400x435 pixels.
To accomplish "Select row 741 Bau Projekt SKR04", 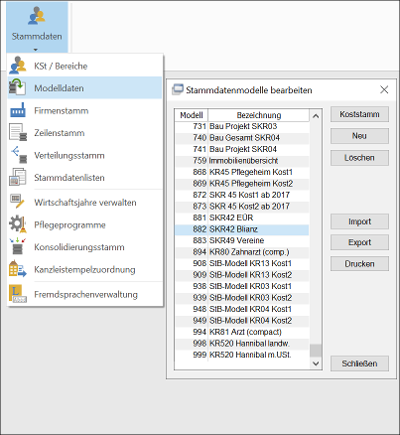I will [x=242, y=149].
